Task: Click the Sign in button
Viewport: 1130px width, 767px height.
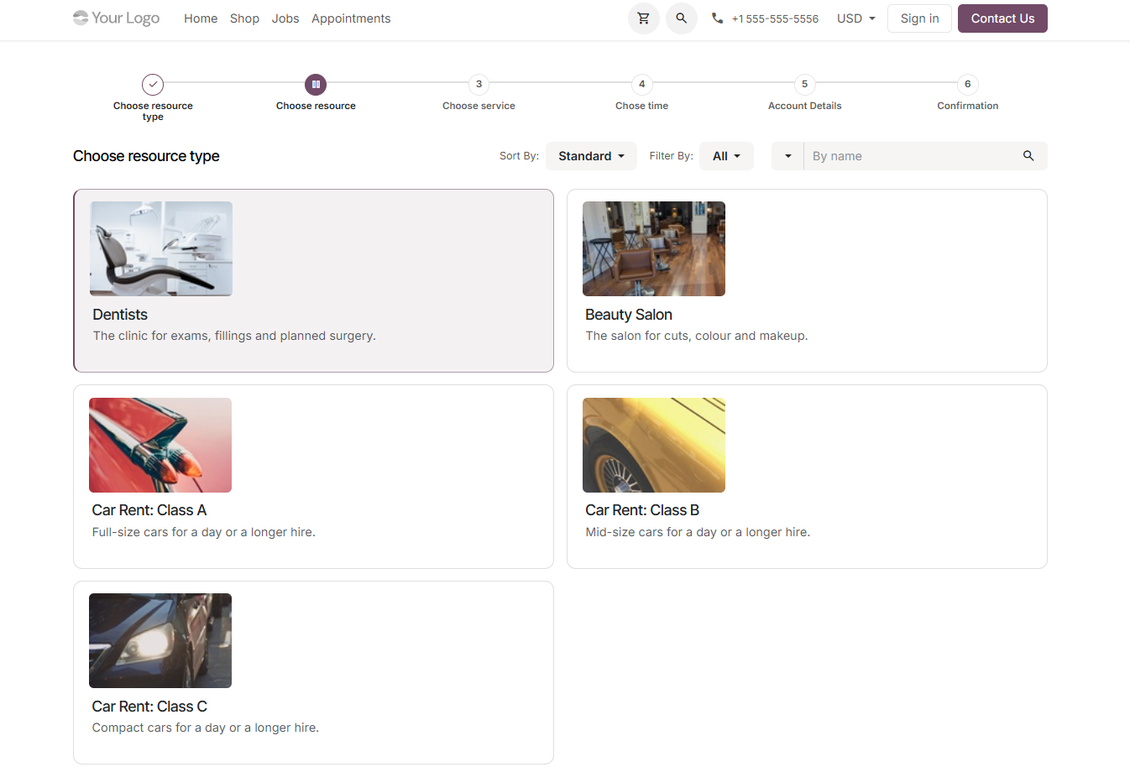Action: [x=920, y=19]
